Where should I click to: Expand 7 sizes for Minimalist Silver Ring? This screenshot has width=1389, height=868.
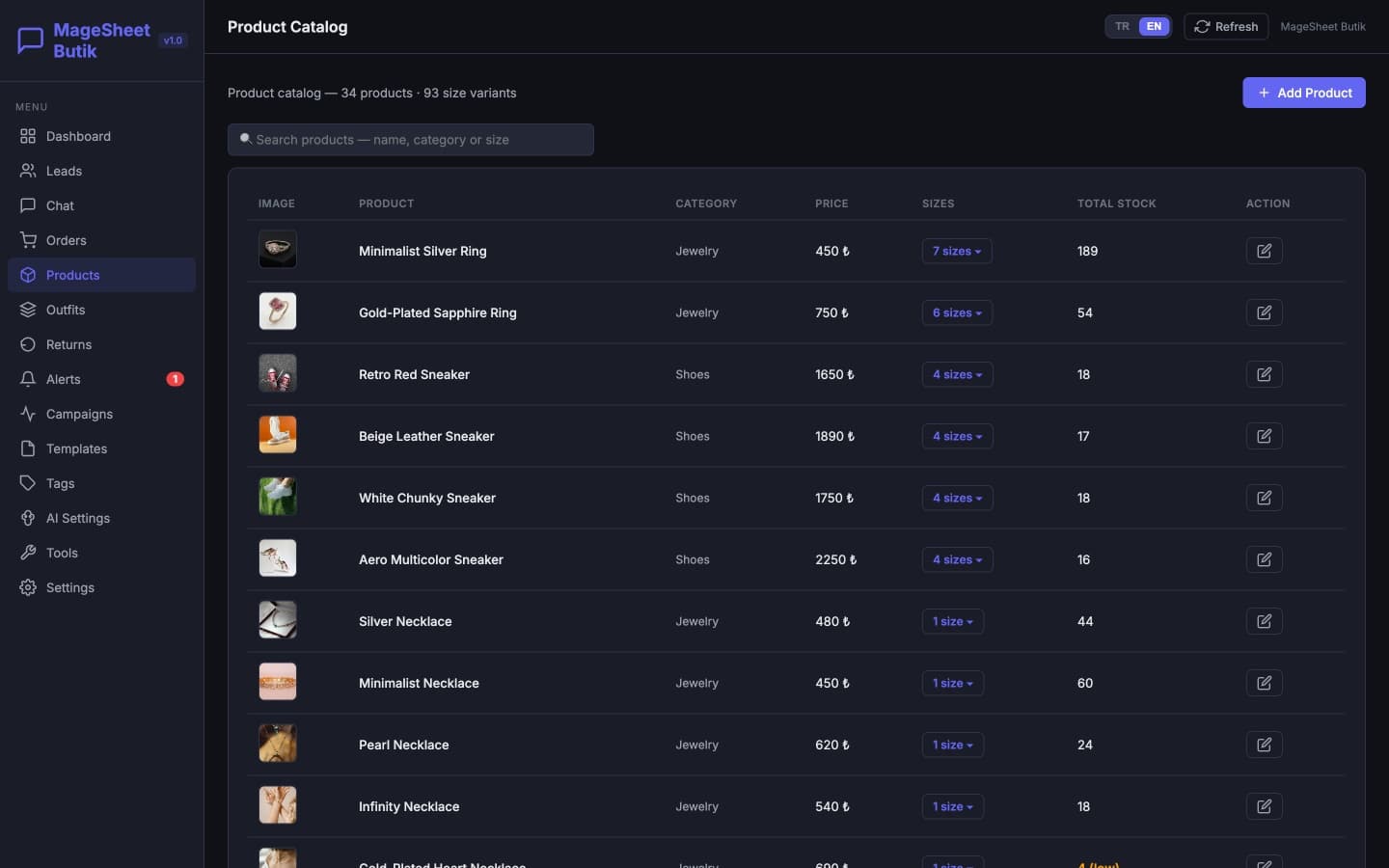pyautogui.click(x=957, y=251)
